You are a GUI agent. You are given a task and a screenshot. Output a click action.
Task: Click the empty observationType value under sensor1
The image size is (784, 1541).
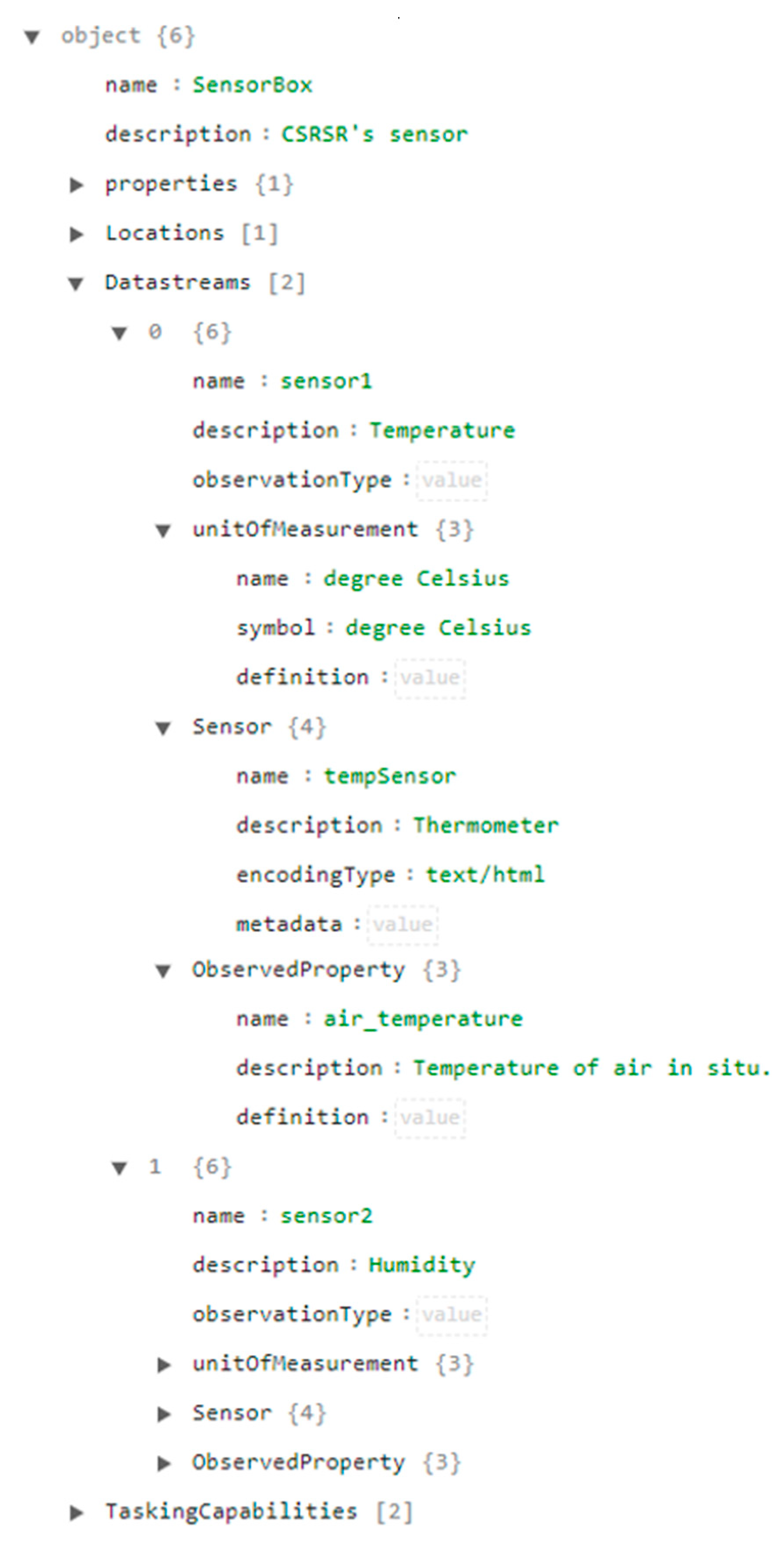tap(452, 481)
